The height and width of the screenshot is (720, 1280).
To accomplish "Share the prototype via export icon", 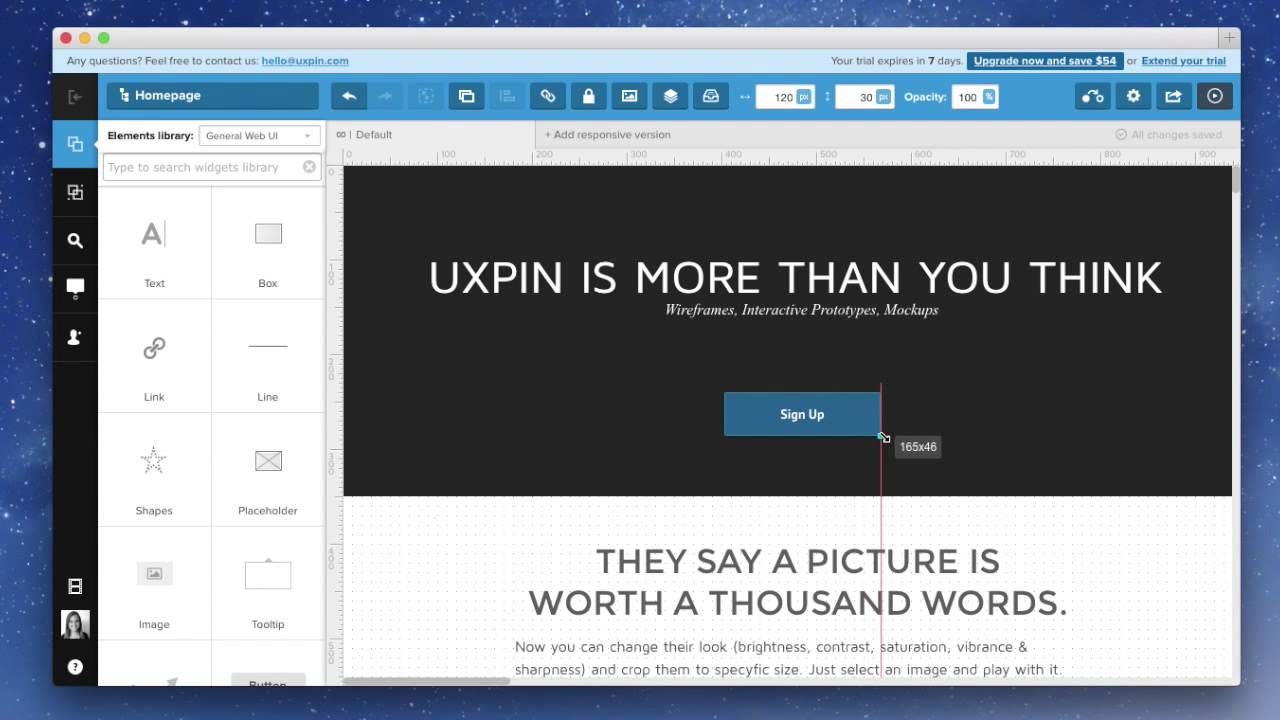I will [1172, 96].
